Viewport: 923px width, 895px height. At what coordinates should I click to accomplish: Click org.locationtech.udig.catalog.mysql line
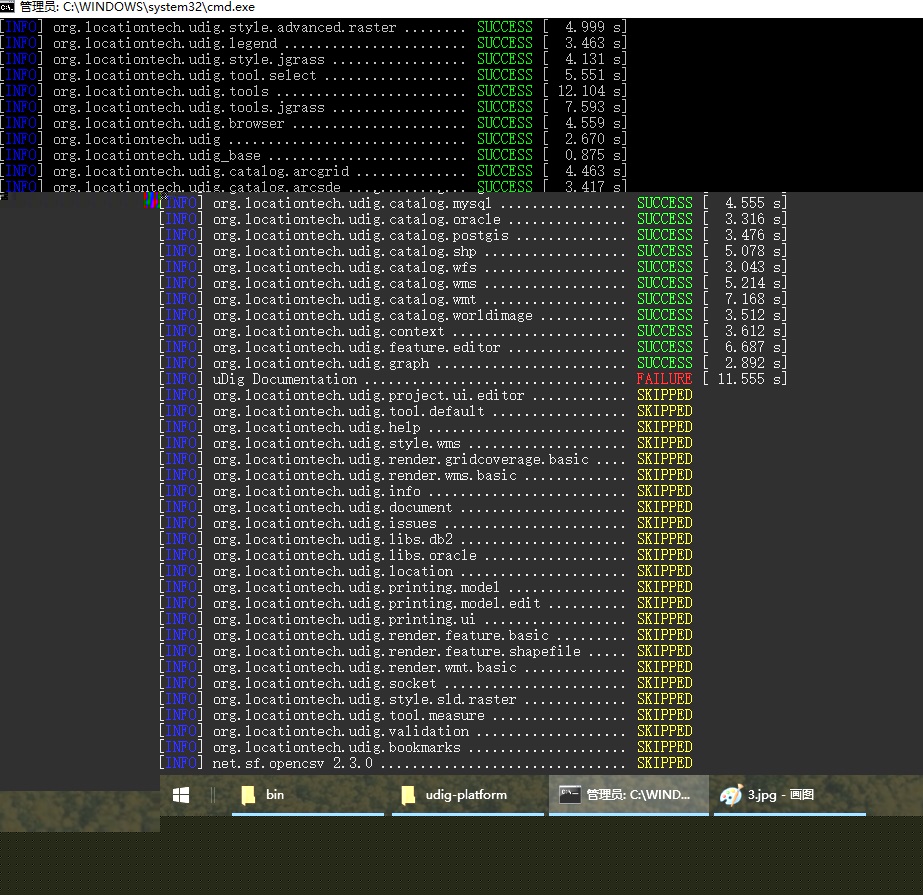click(473, 203)
